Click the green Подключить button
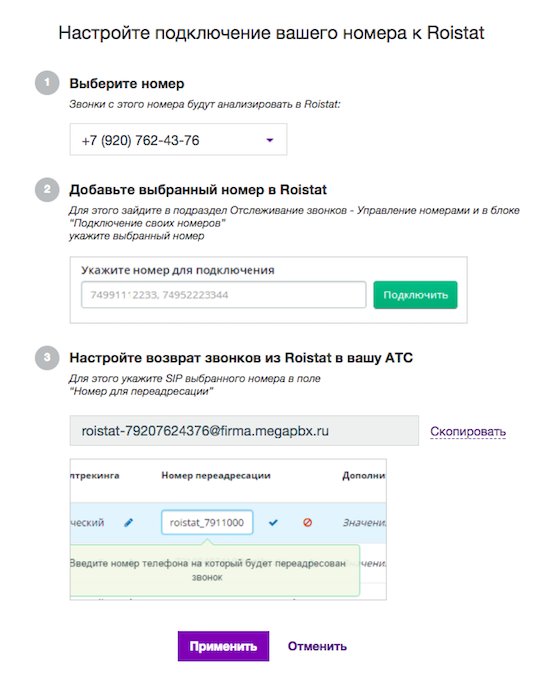 415,295
